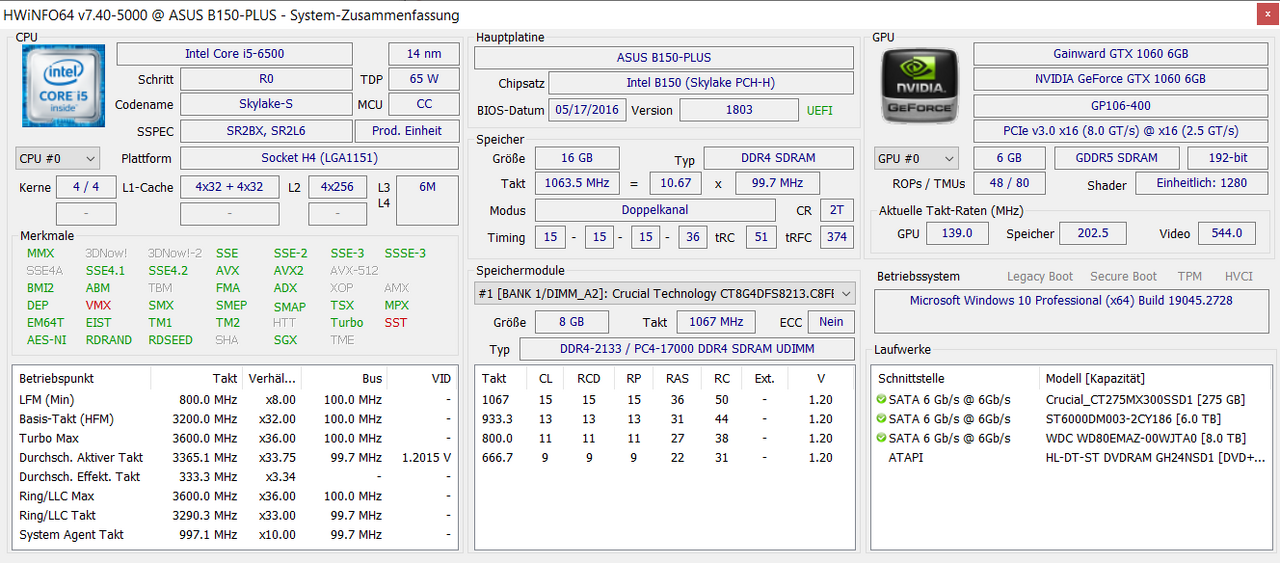Click green status icon for WDC WD80EMAZ drive

coord(881,438)
